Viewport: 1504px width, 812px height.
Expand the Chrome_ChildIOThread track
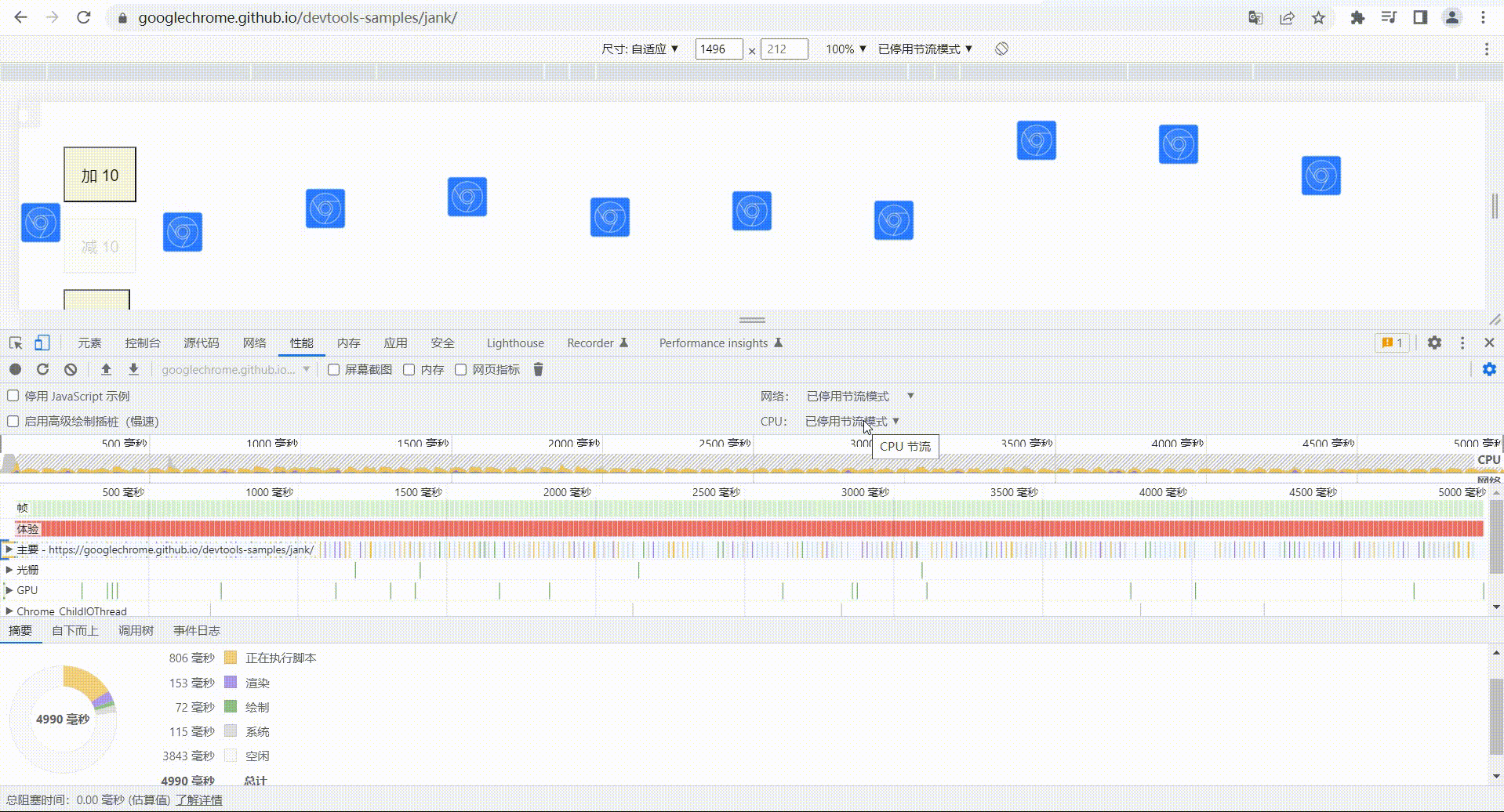click(x=9, y=611)
